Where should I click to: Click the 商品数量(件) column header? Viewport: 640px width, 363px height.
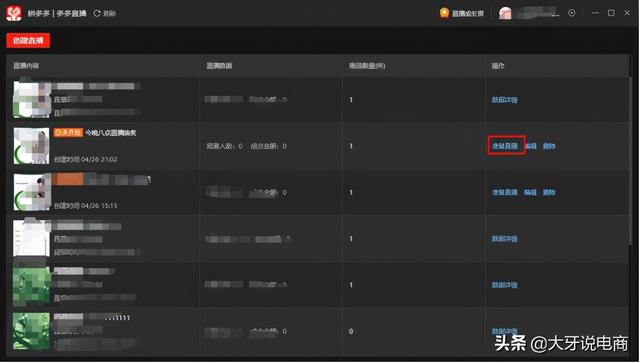point(367,65)
